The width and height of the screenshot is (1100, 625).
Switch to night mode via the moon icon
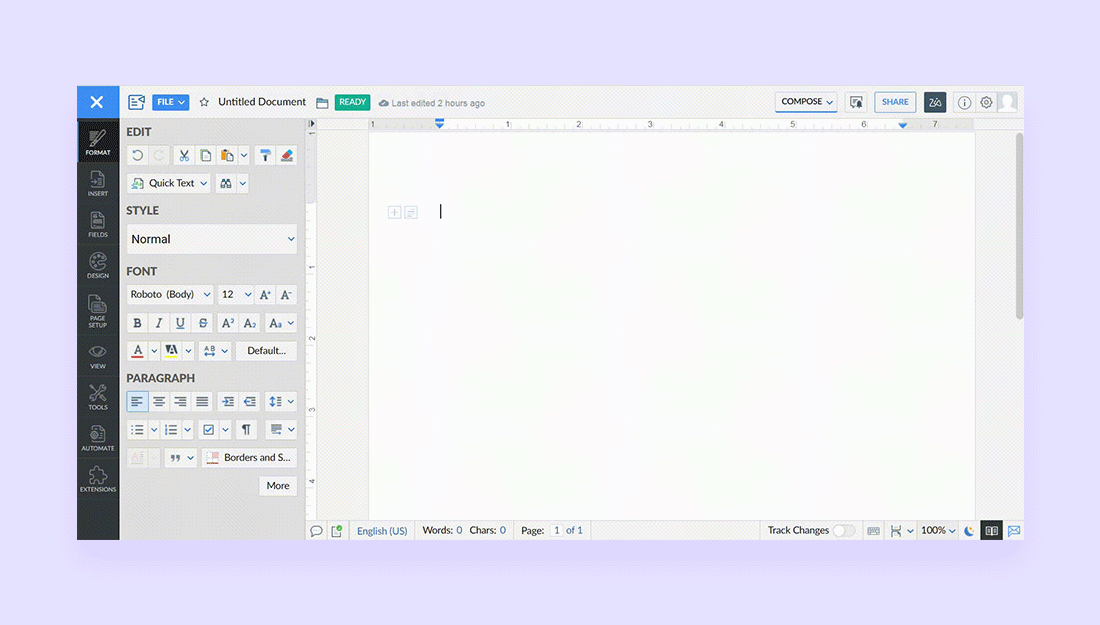tap(968, 530)
